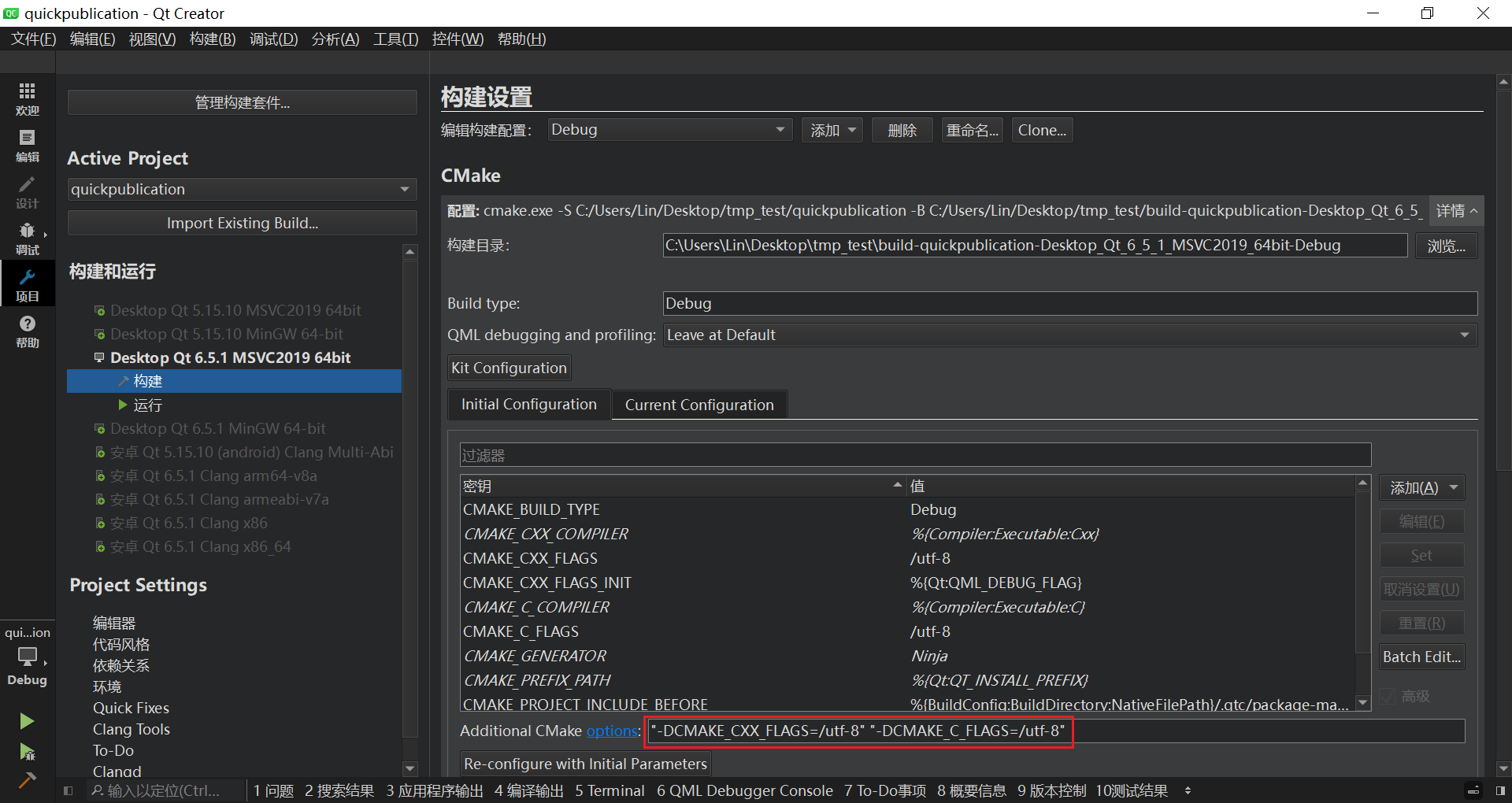Activate kit 安卓 Qt 6.5.1 Clang arm64-v8a
Viewport: 1512px width, 803px height.
pos(213,476)
